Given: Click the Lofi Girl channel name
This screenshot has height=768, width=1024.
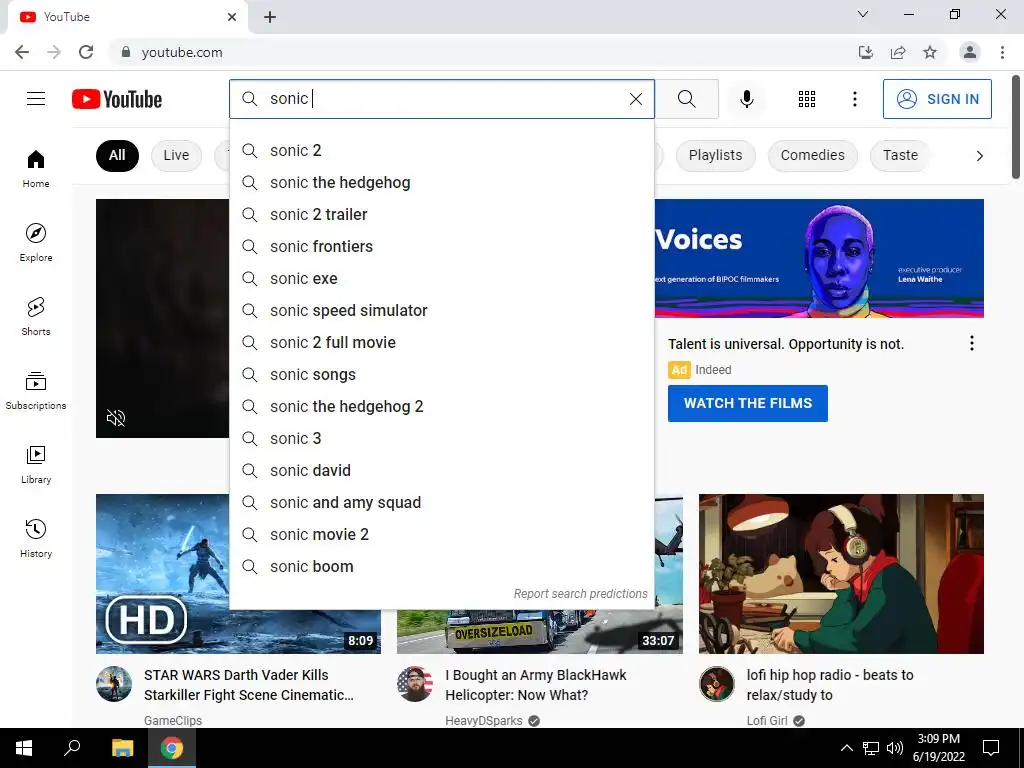Looking at the screenshot, I should tap(767, 720).
